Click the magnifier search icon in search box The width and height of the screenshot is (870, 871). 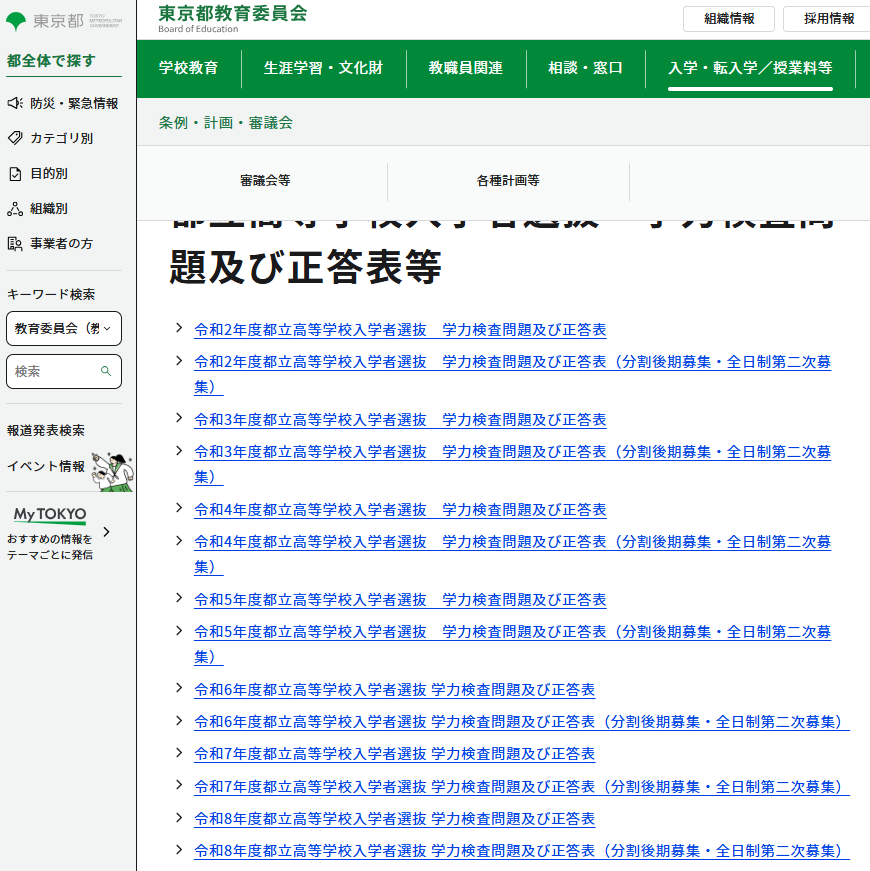tap(106, 371)
